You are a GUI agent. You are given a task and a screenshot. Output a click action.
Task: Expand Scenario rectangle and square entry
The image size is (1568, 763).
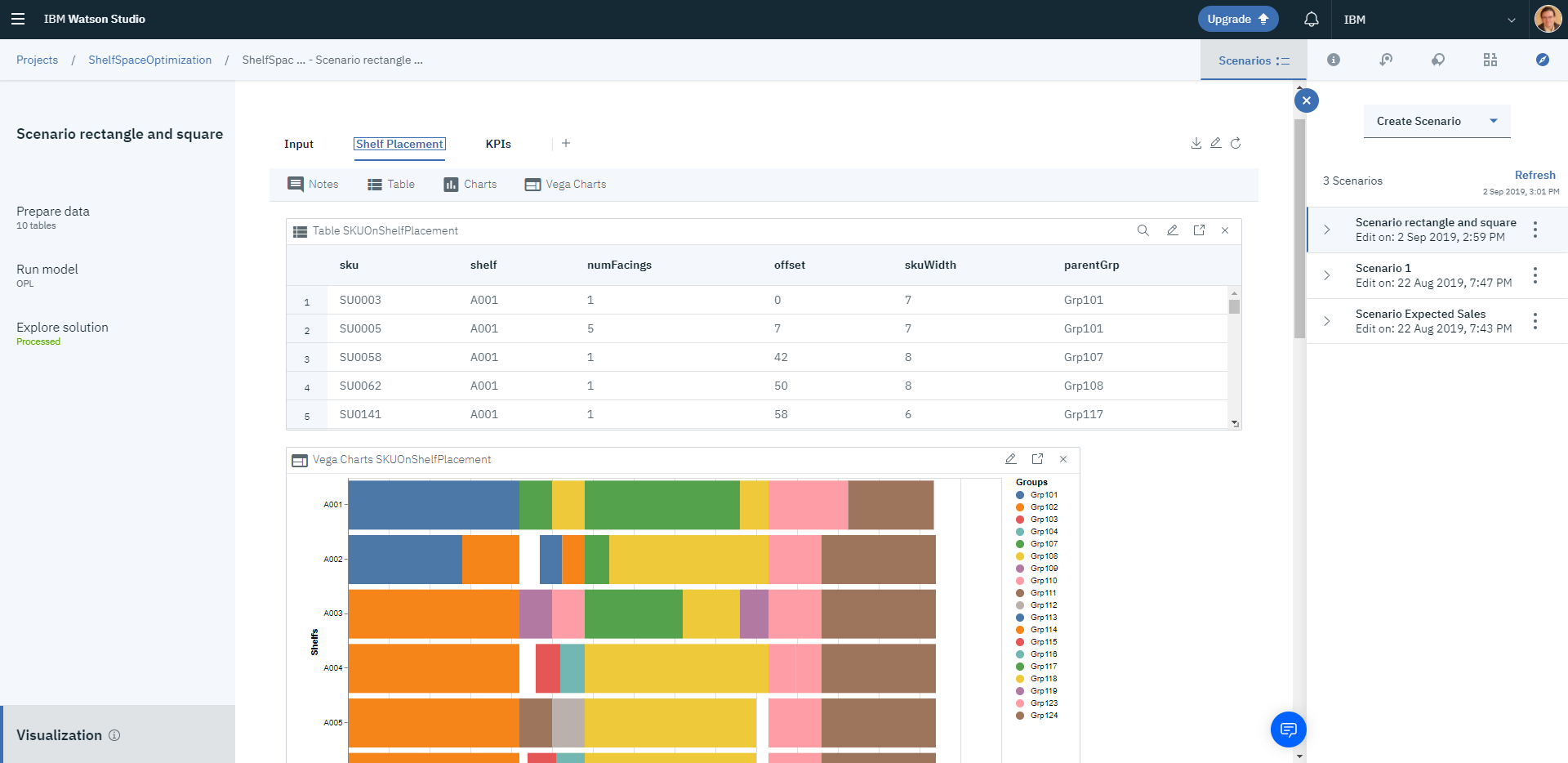click(1327, 230)
